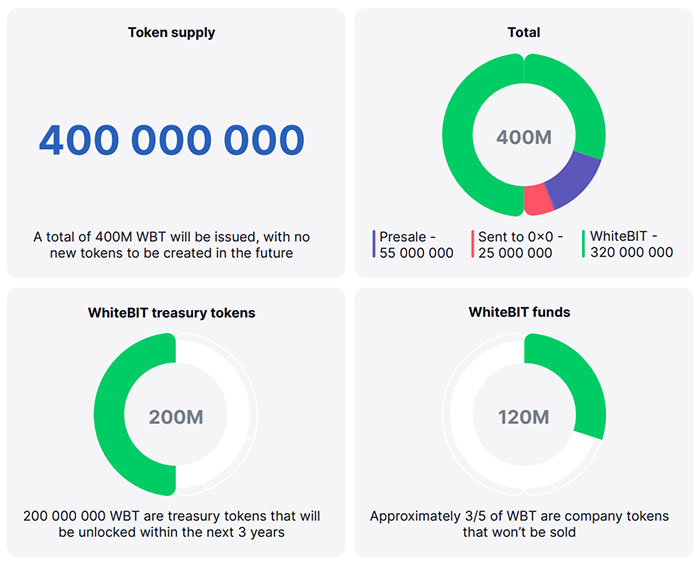Click the WhiteBIT funds heading
Viewport: 700px width, 563px height.
520,312
